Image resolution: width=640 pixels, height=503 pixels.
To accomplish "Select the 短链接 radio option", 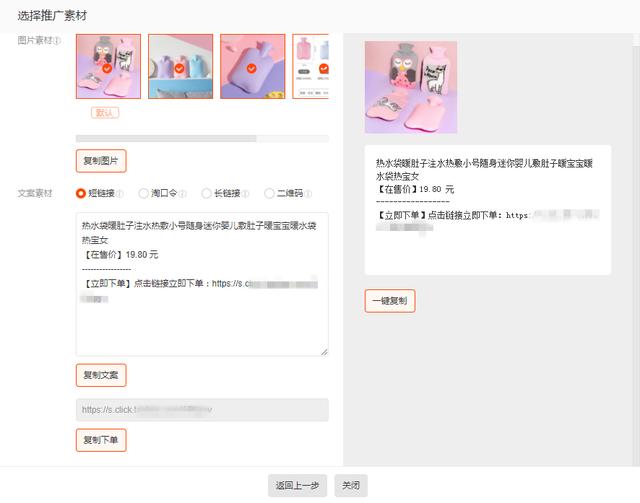I will coord(81,193).
